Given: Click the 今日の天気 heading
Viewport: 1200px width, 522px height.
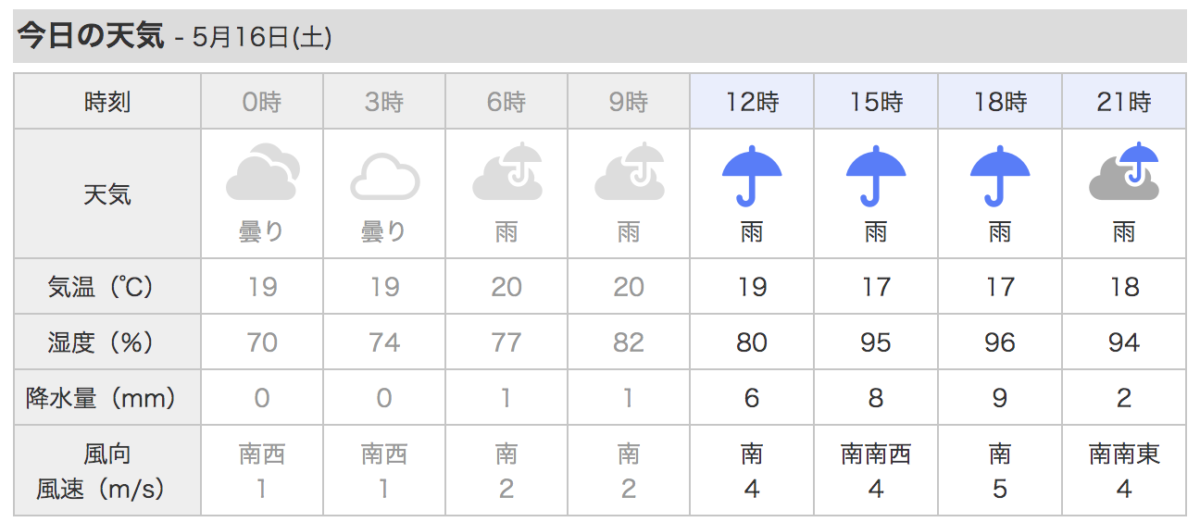Looking at the screenshot, I should click(x=90, y=37).
